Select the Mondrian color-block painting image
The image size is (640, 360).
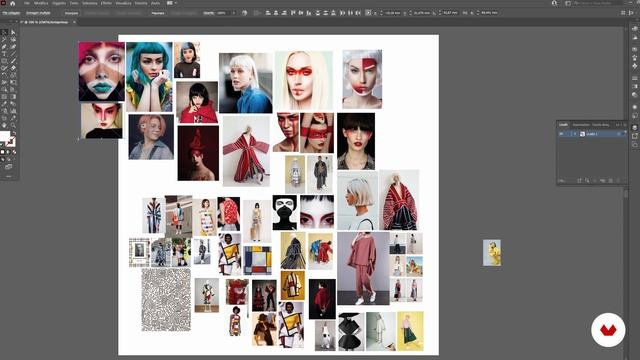[258, 260]
